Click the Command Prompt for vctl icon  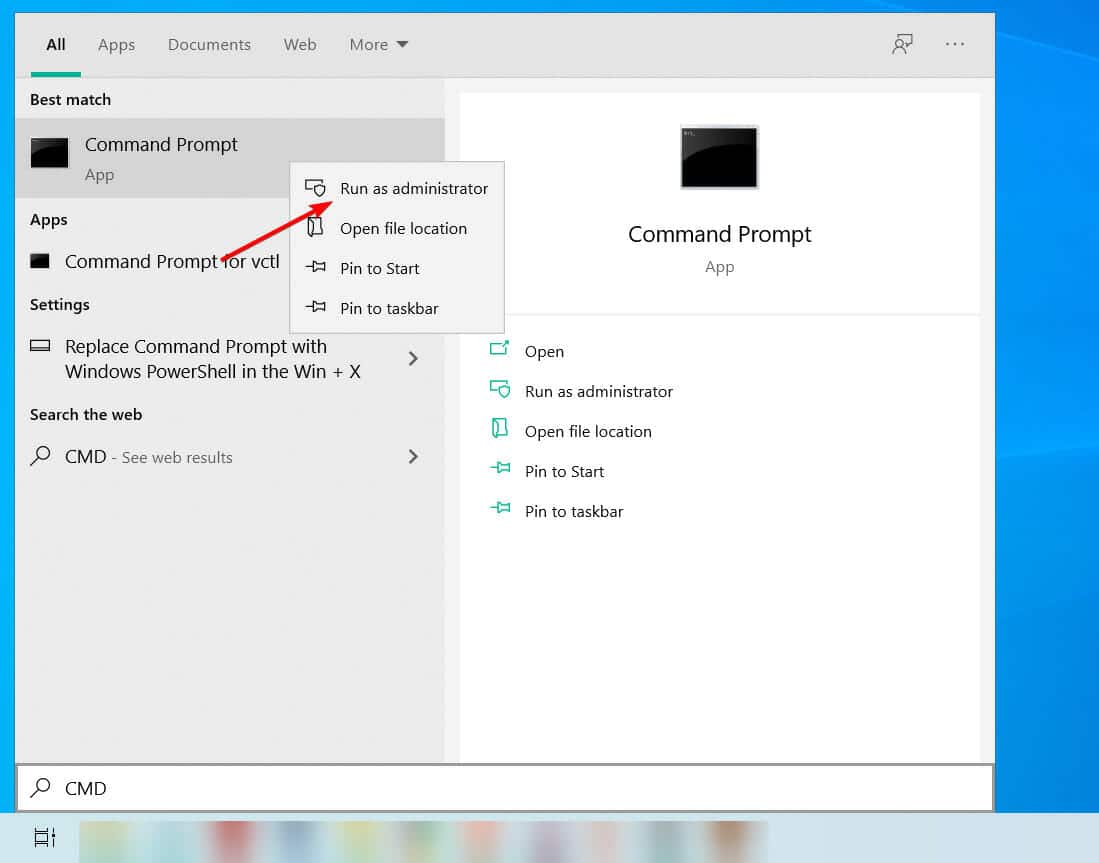(40, 261)
